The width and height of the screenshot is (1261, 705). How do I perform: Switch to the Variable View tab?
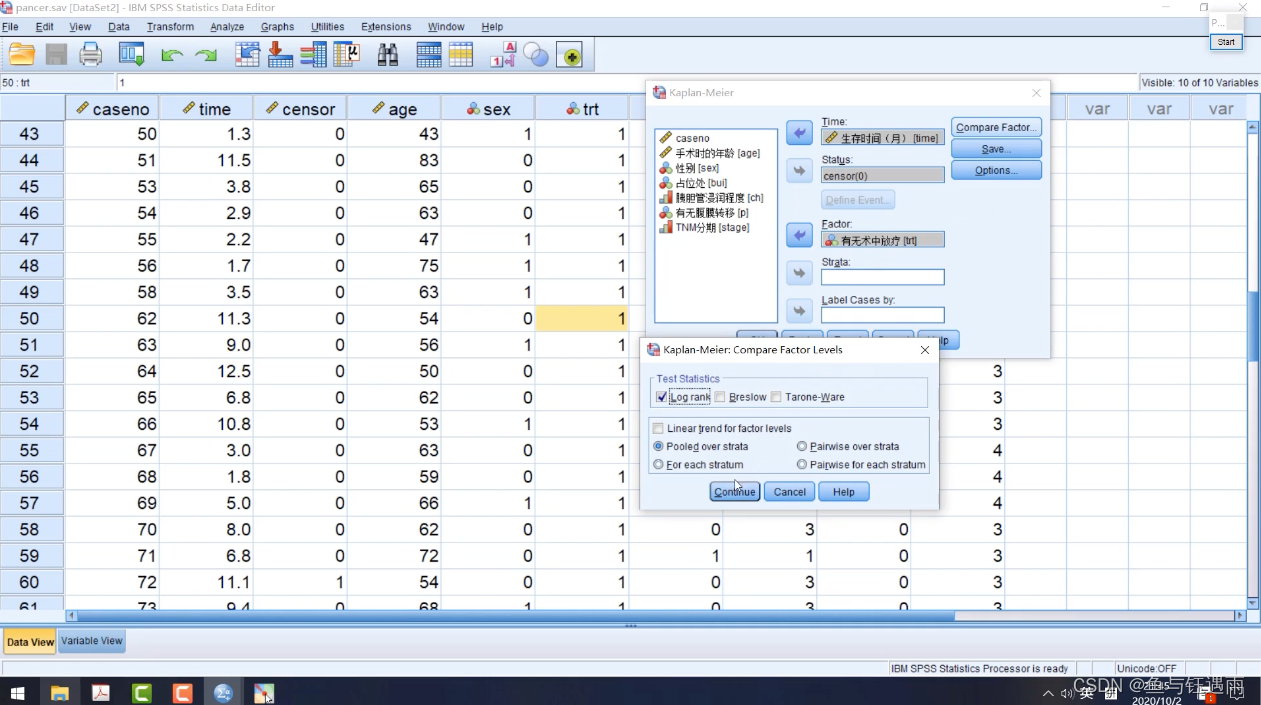[92, 641]
